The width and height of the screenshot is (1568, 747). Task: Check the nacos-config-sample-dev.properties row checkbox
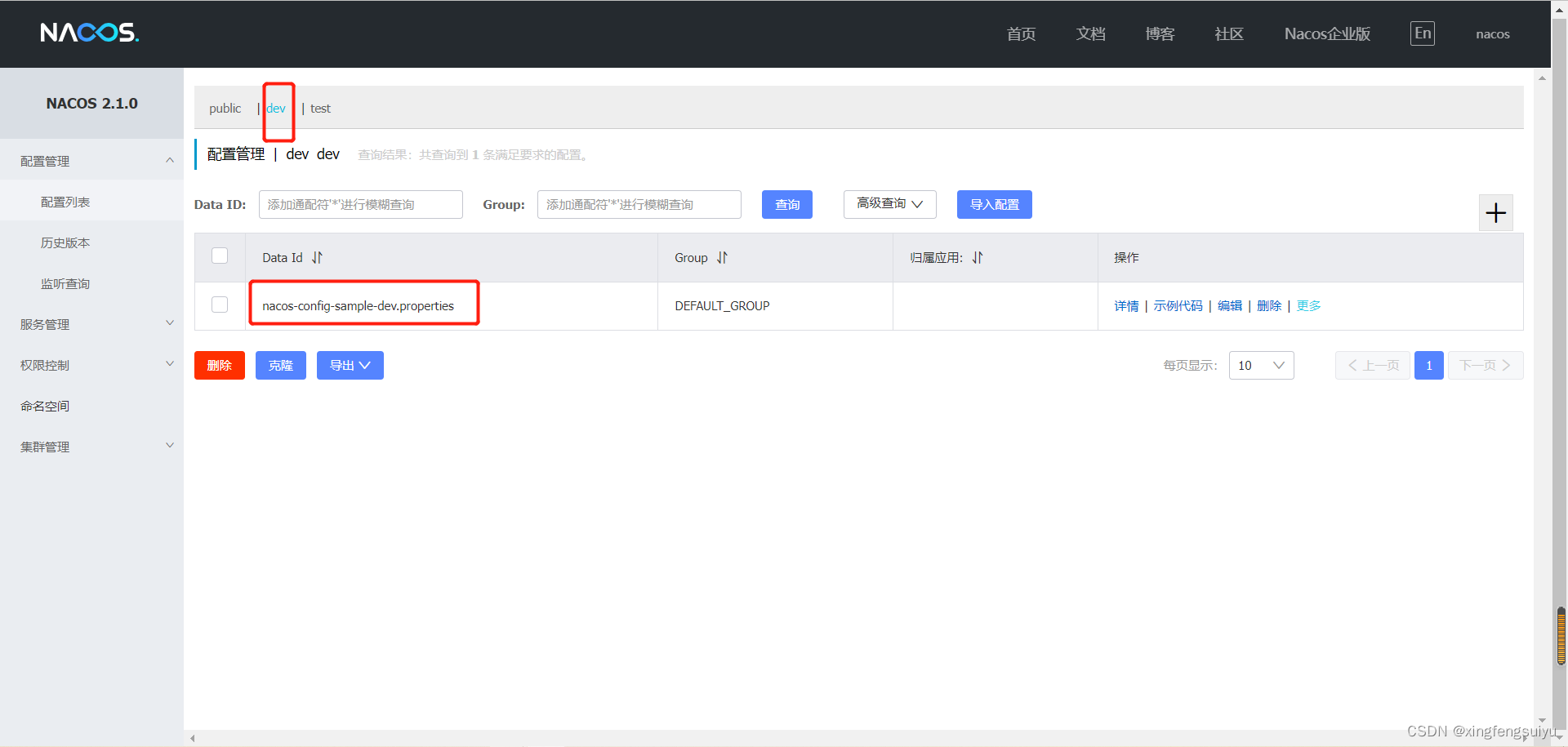coord(220,305)
